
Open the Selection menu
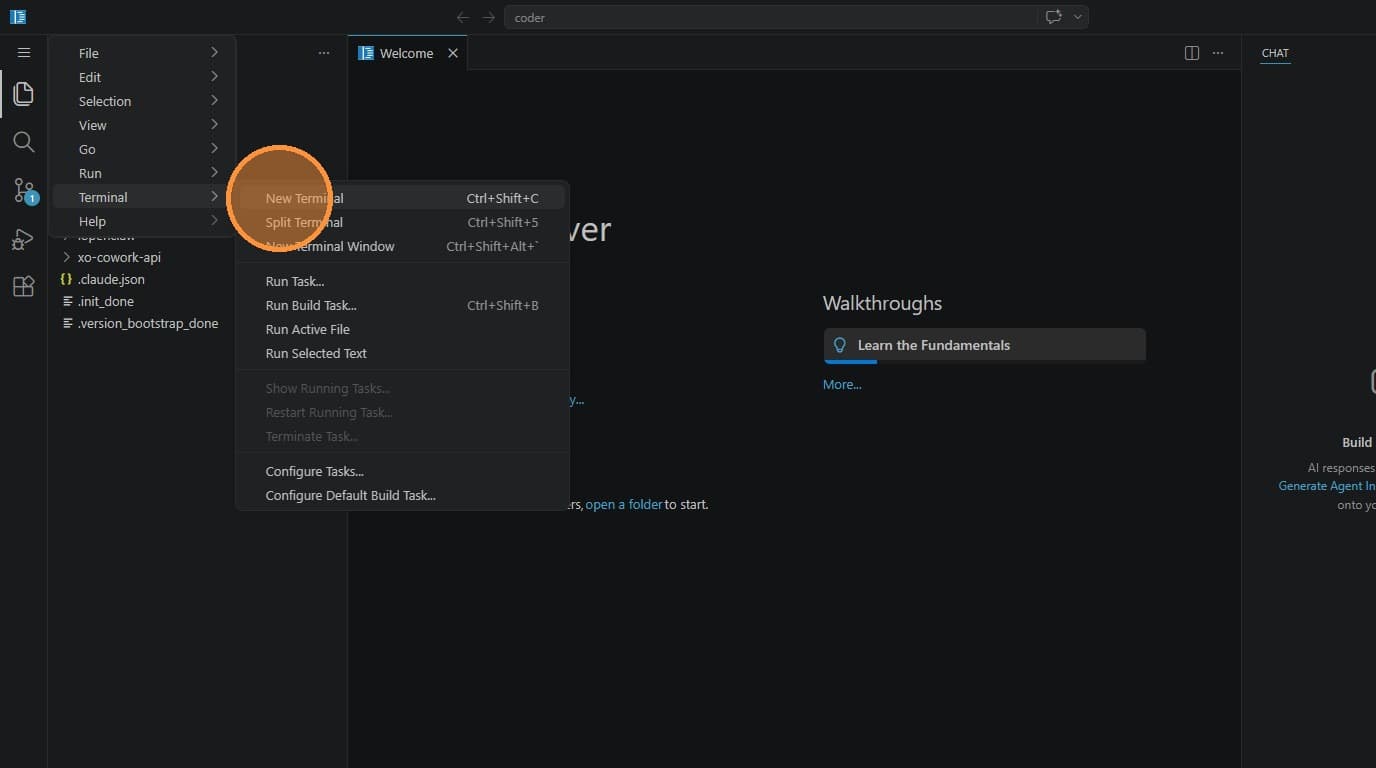point(143,101)
